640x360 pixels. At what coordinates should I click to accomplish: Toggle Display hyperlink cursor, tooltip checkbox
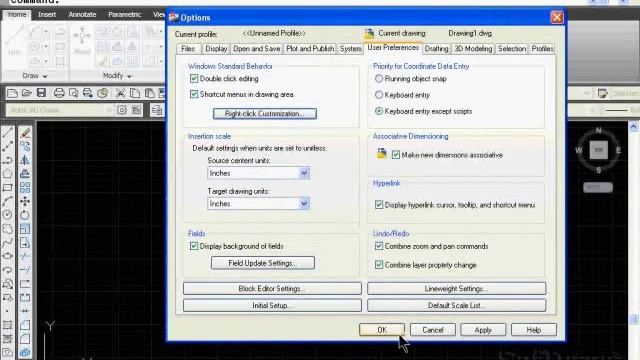[x=379, y=205]
